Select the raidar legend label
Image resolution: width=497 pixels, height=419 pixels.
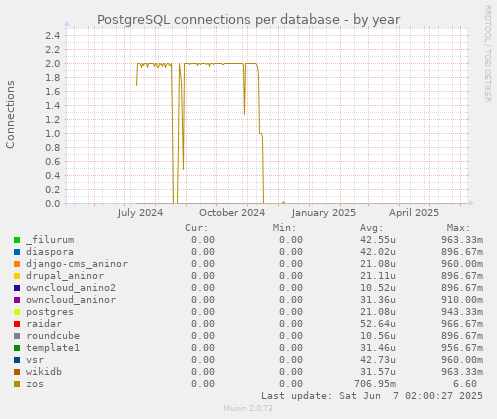pos(44,324)
